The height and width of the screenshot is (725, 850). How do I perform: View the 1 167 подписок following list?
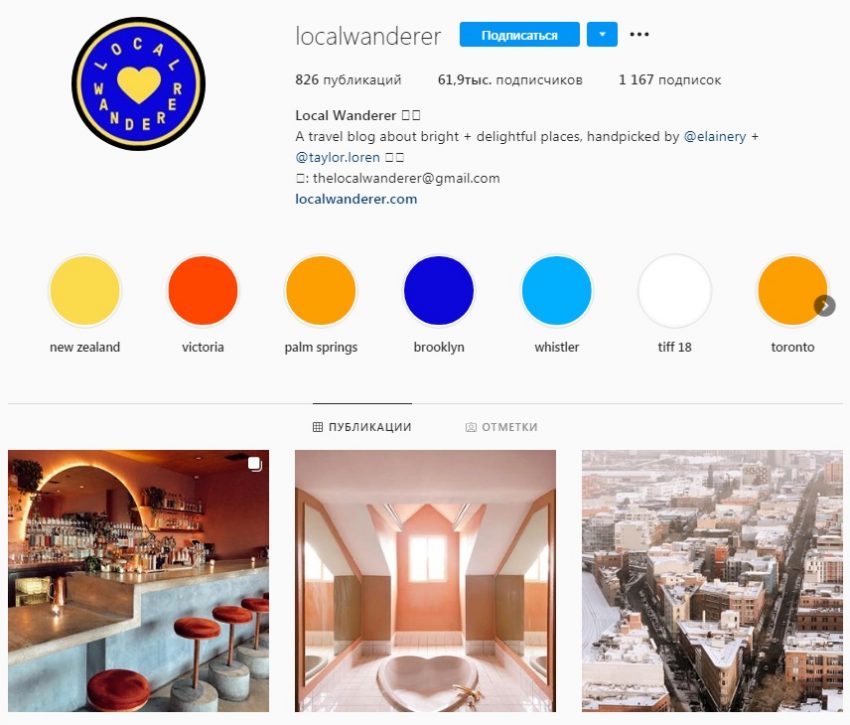point(669,80)
